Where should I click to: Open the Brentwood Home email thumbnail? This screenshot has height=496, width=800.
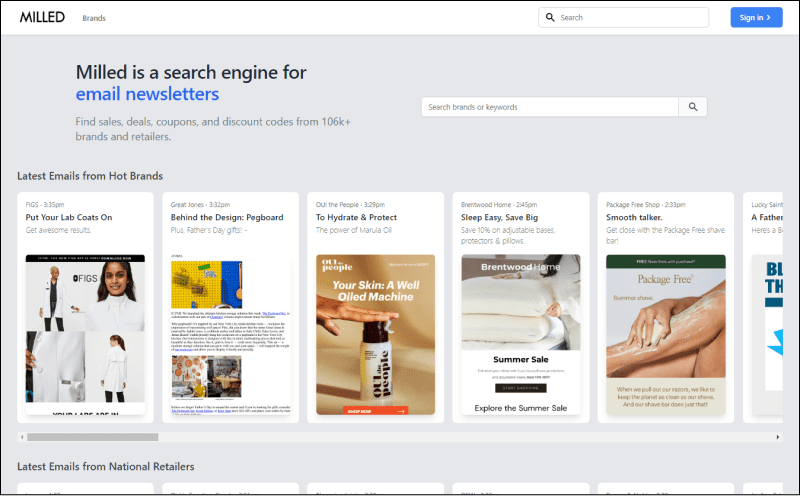tap(521, 334)
